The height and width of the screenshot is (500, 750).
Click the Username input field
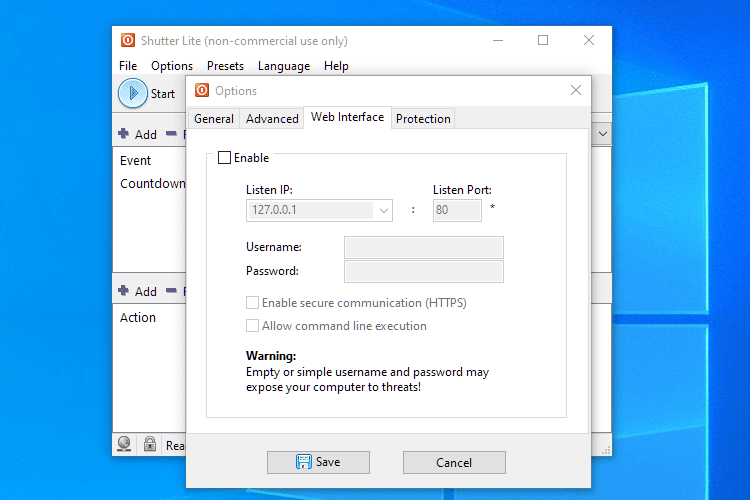tap(423, 247)
